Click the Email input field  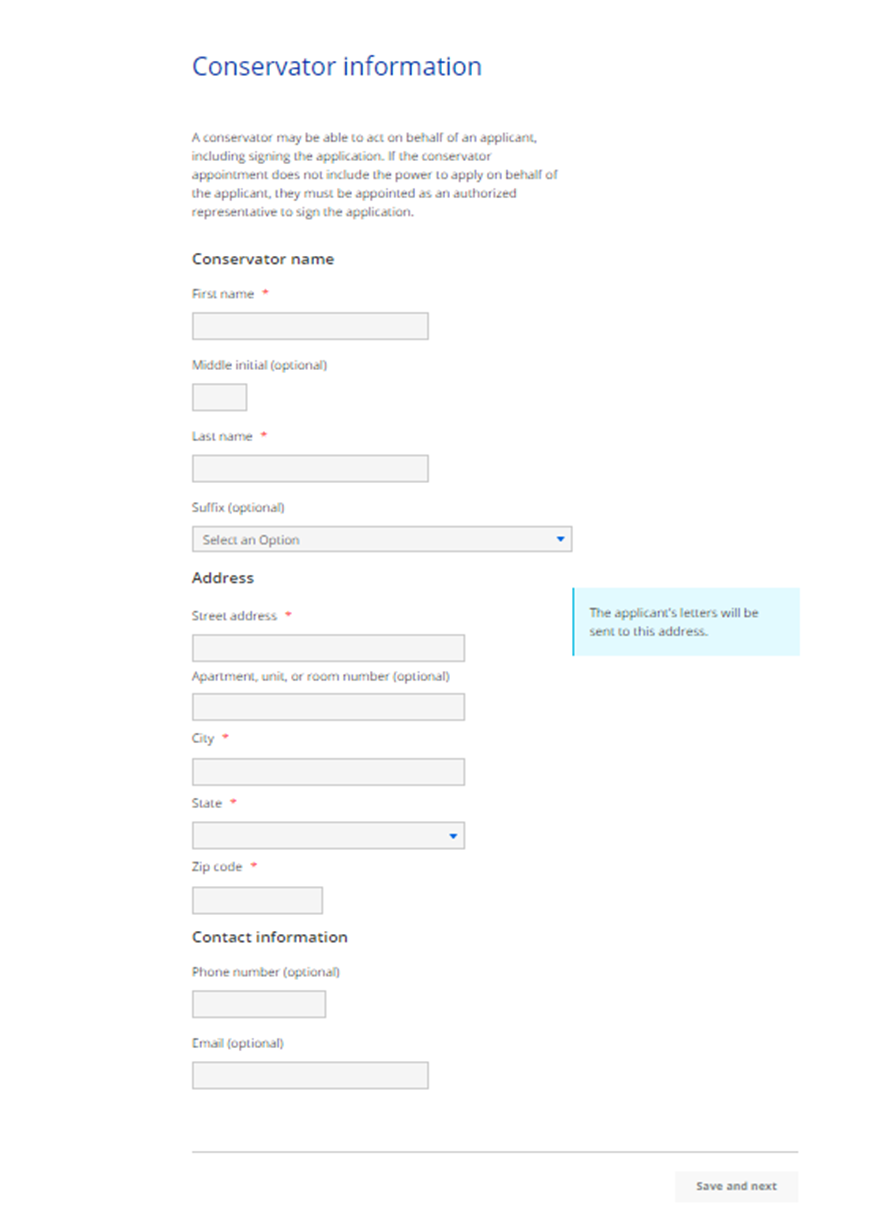(310, 1075)
